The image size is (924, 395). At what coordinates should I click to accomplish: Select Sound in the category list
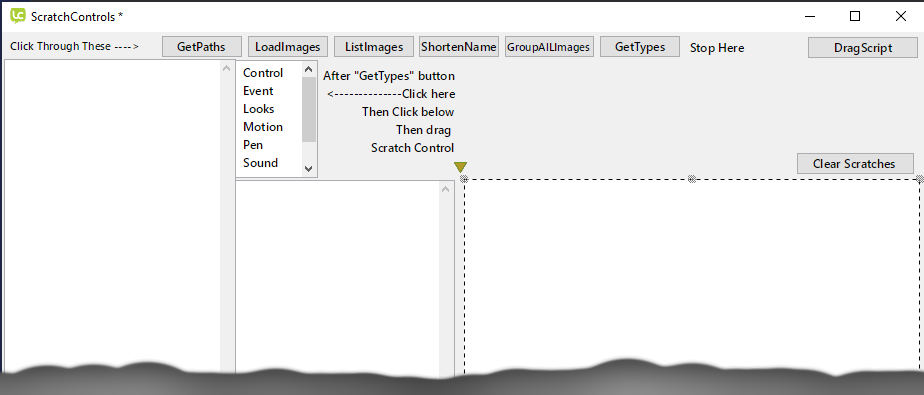tap(260, 163)
